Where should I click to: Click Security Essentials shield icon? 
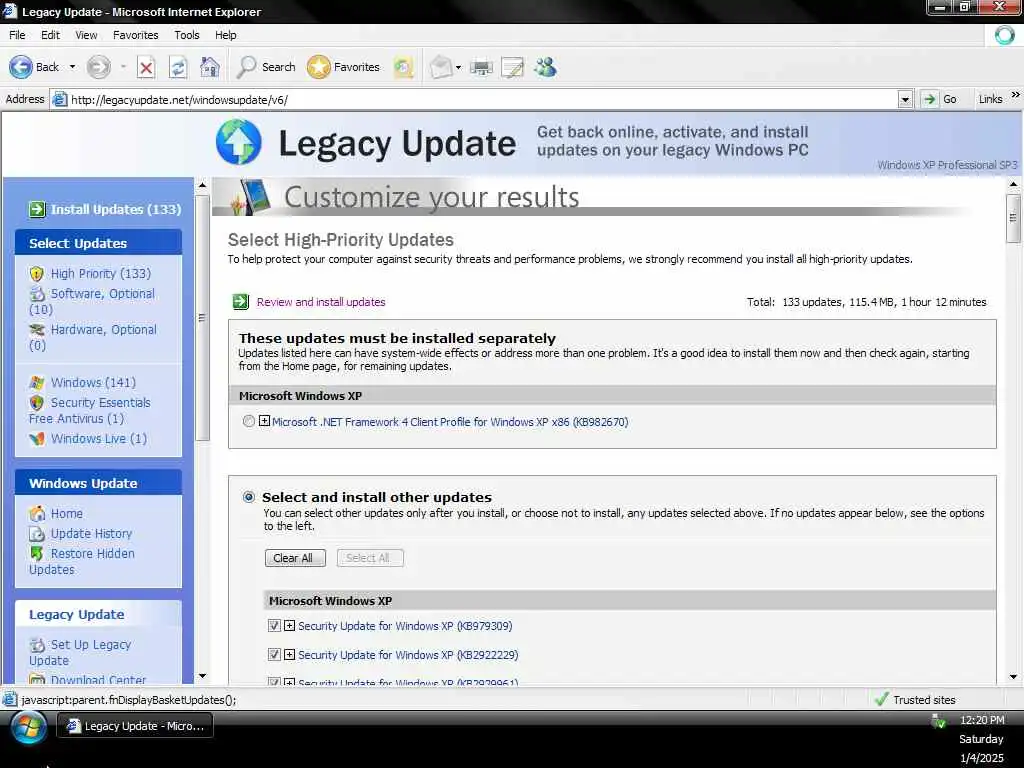point(37,403)
